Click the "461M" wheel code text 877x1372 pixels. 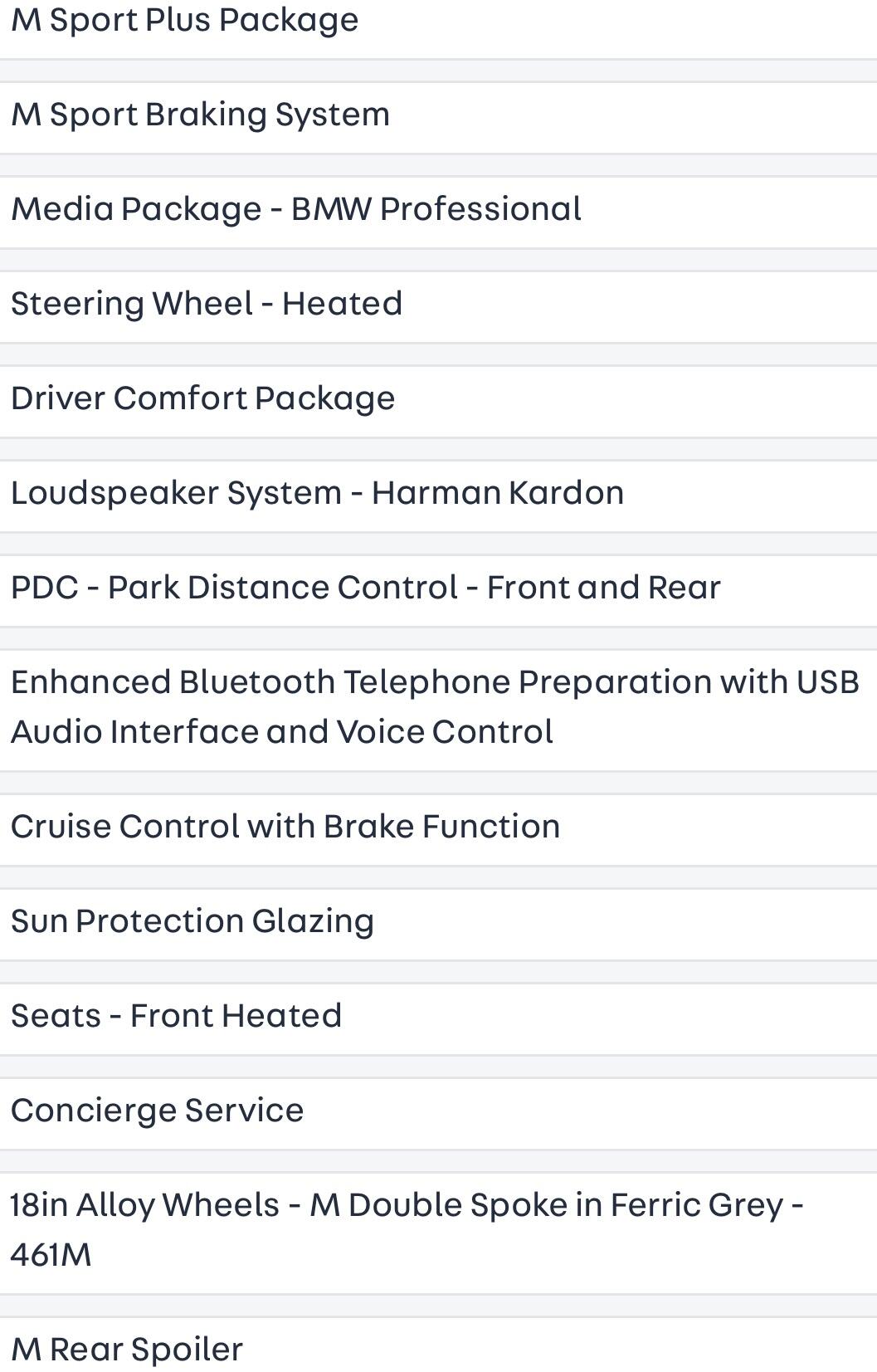pos(51,1255)
